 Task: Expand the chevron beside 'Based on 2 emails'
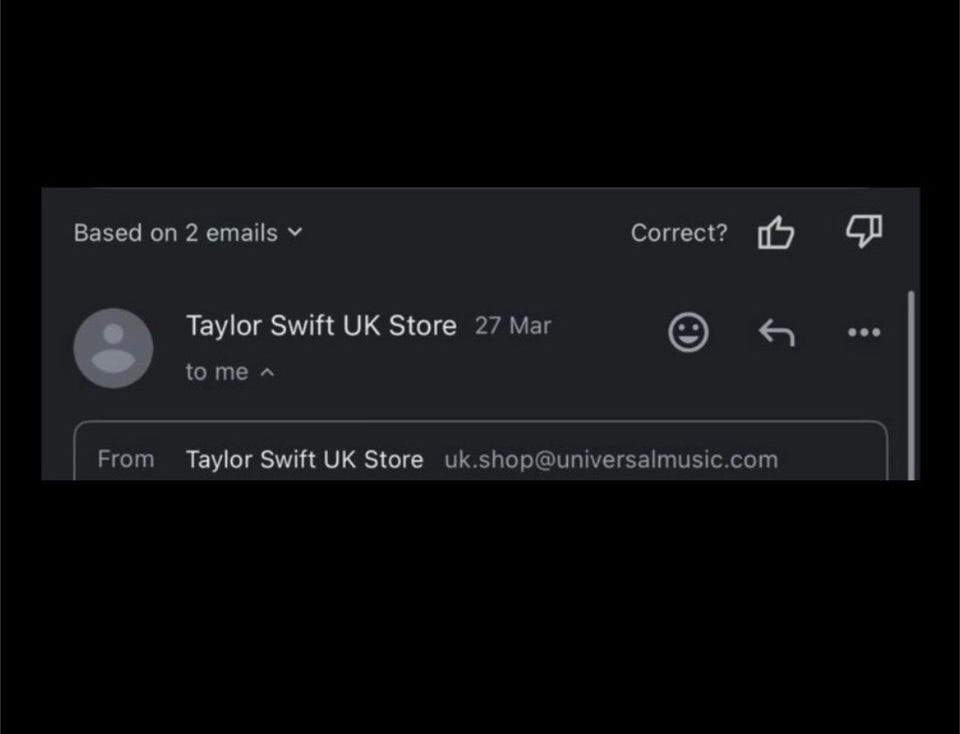(x=294, y=232)
